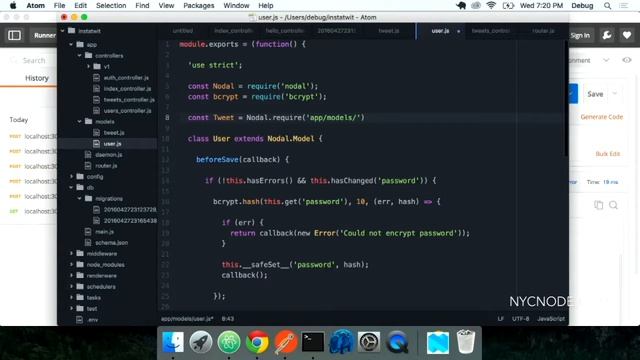This screenshot has height=360, width=640.
Task: Open the Selection menu
Action: pyautogui.click(x=111, y=5)
